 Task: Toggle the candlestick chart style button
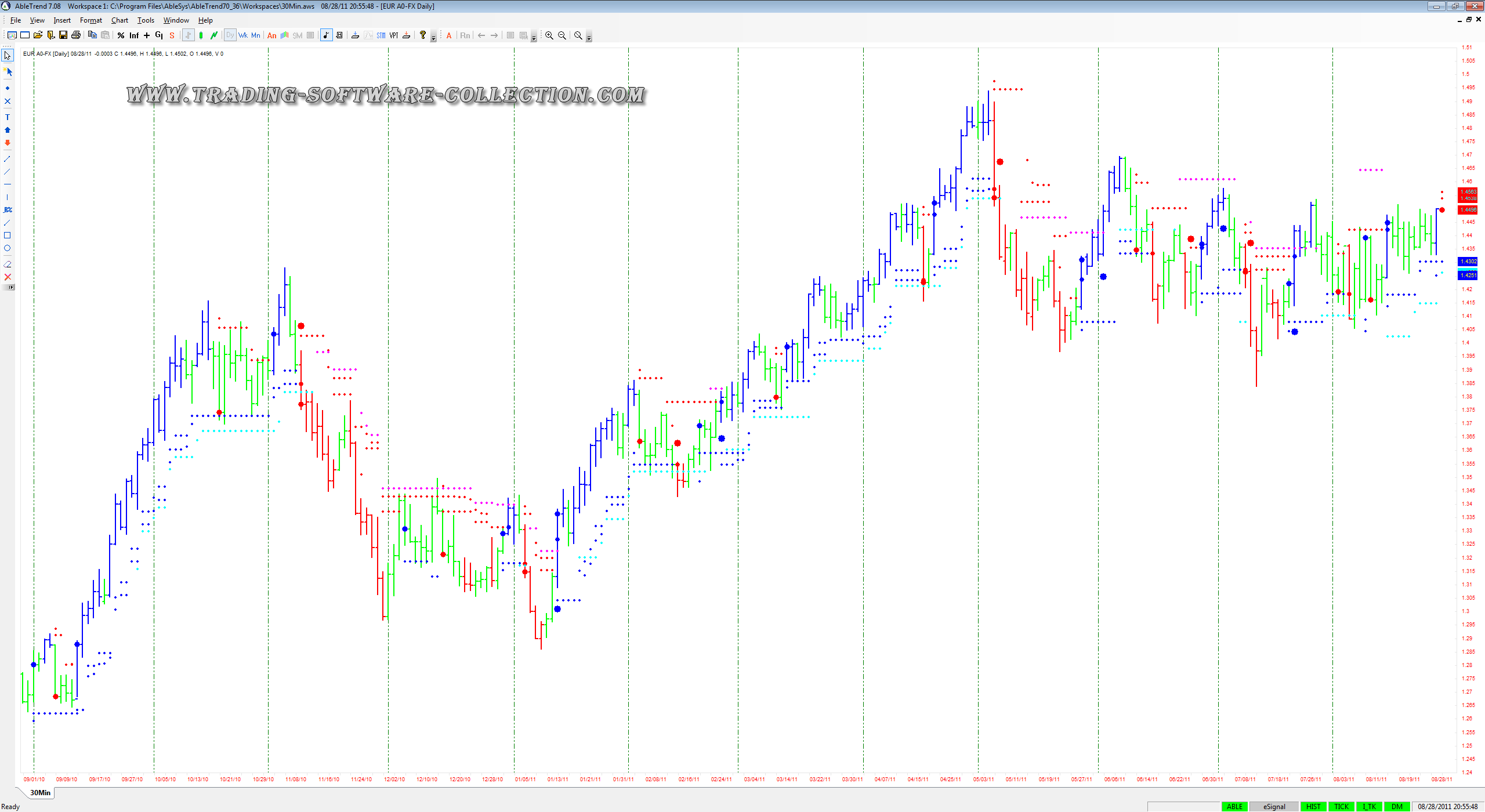point(201,35)
